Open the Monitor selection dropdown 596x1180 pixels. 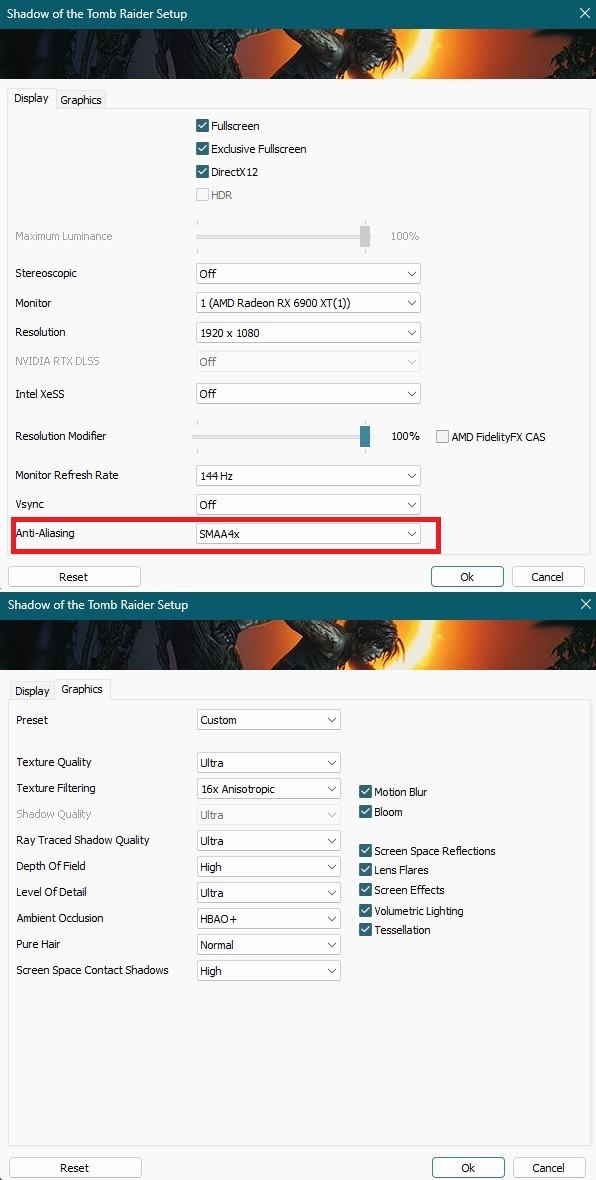pyautogui.click(x=308, y=303)
